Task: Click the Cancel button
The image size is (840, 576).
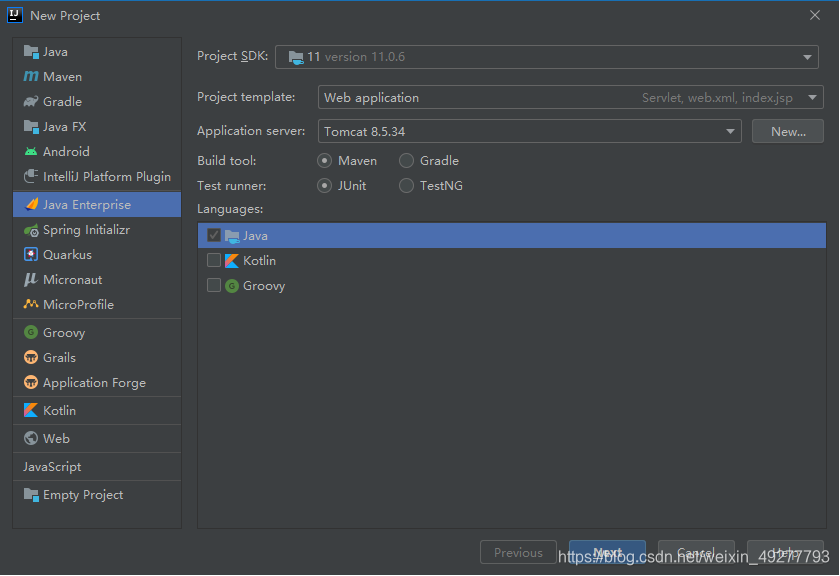Action: click(696, 552)
